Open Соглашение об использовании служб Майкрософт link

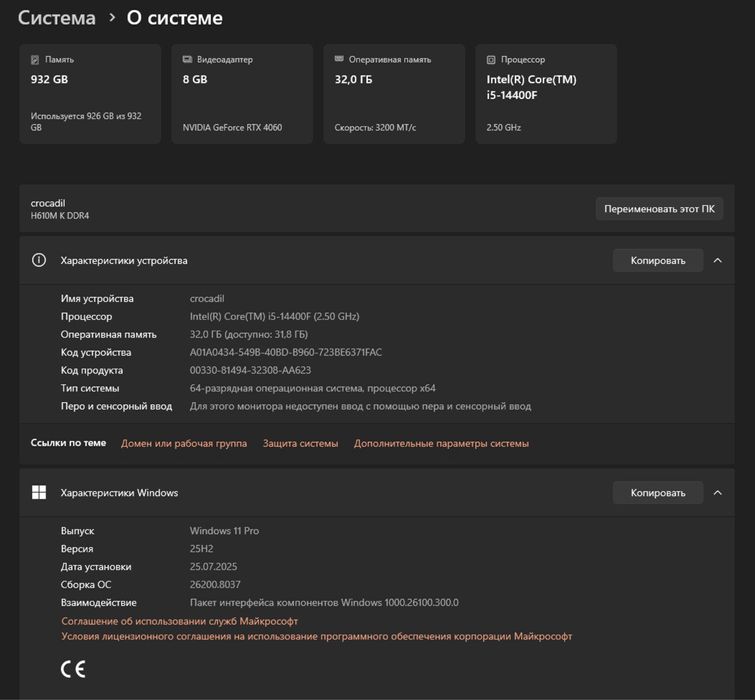(180, 621)
